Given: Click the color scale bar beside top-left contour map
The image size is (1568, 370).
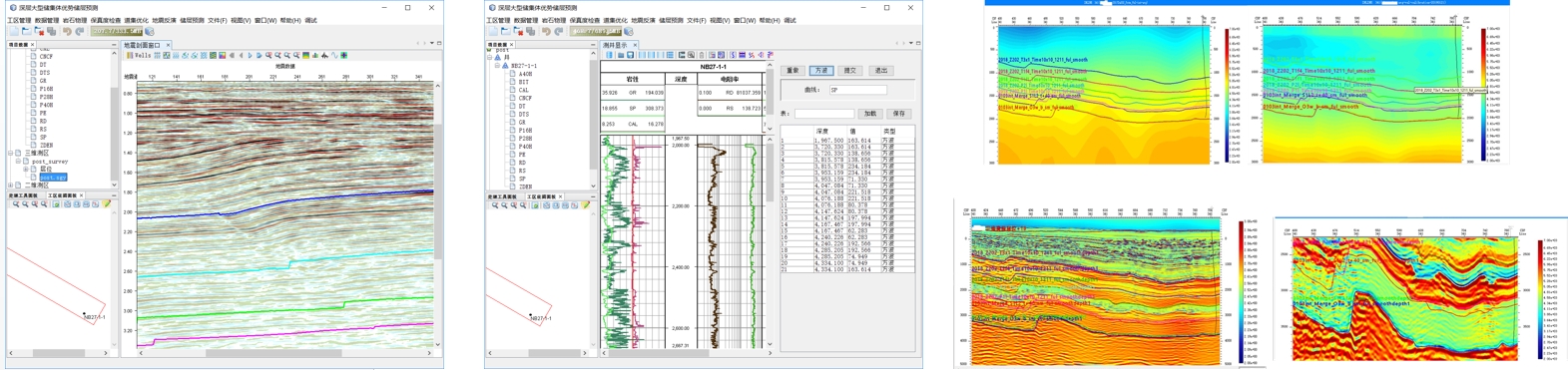Looking at the screenshot, I should tap(1228, 95).
